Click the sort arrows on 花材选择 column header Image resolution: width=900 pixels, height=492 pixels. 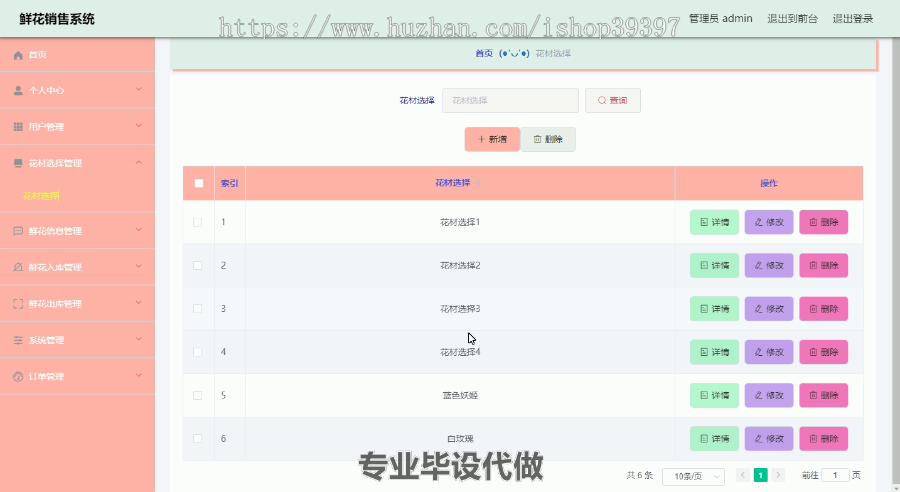click(478, 183)
